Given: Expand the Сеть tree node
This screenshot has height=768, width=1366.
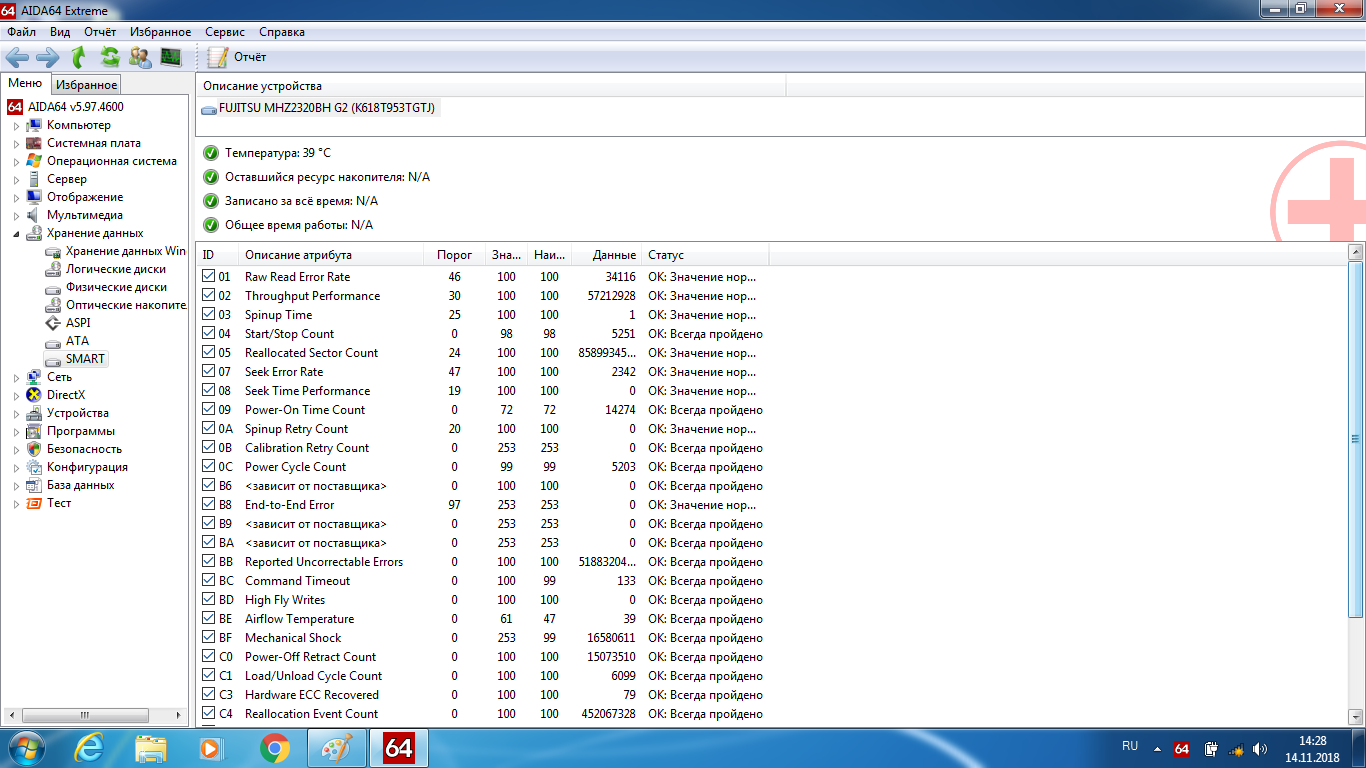Looking at the screenshot, I should pos(16,378).
